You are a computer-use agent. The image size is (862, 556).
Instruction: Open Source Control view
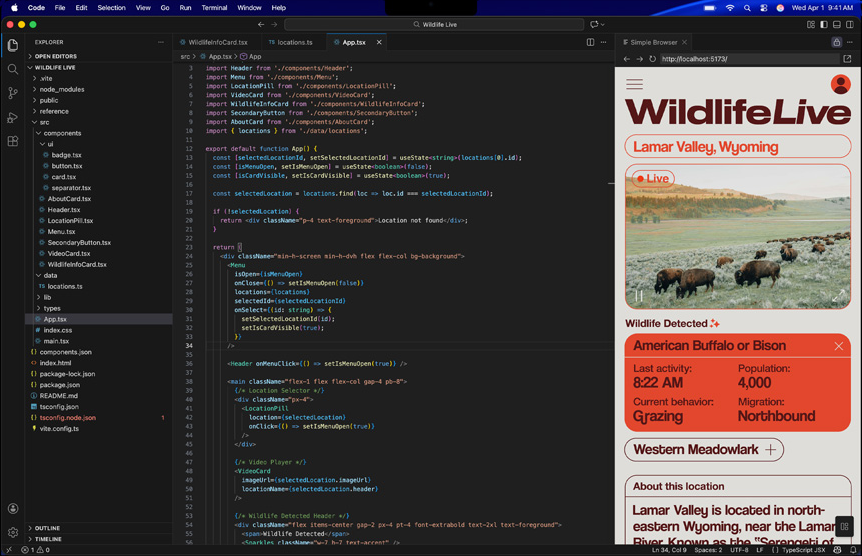pos(13,93)
